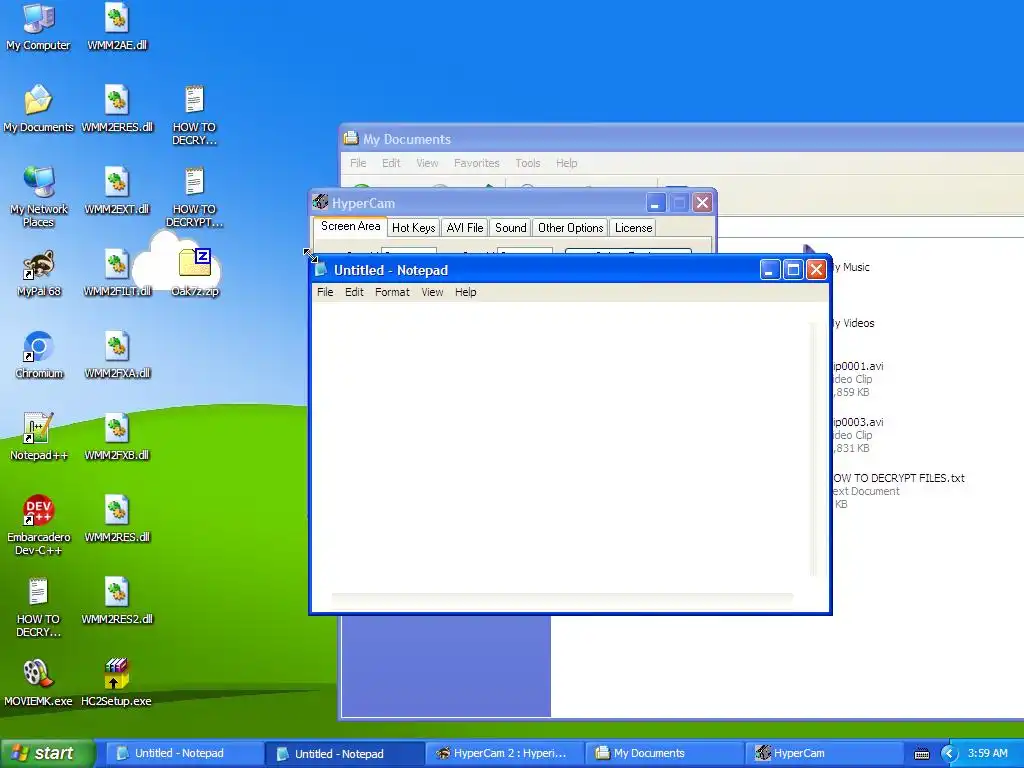
Task: Expand hidden system tray icons arrow
Action: [949, 754]
